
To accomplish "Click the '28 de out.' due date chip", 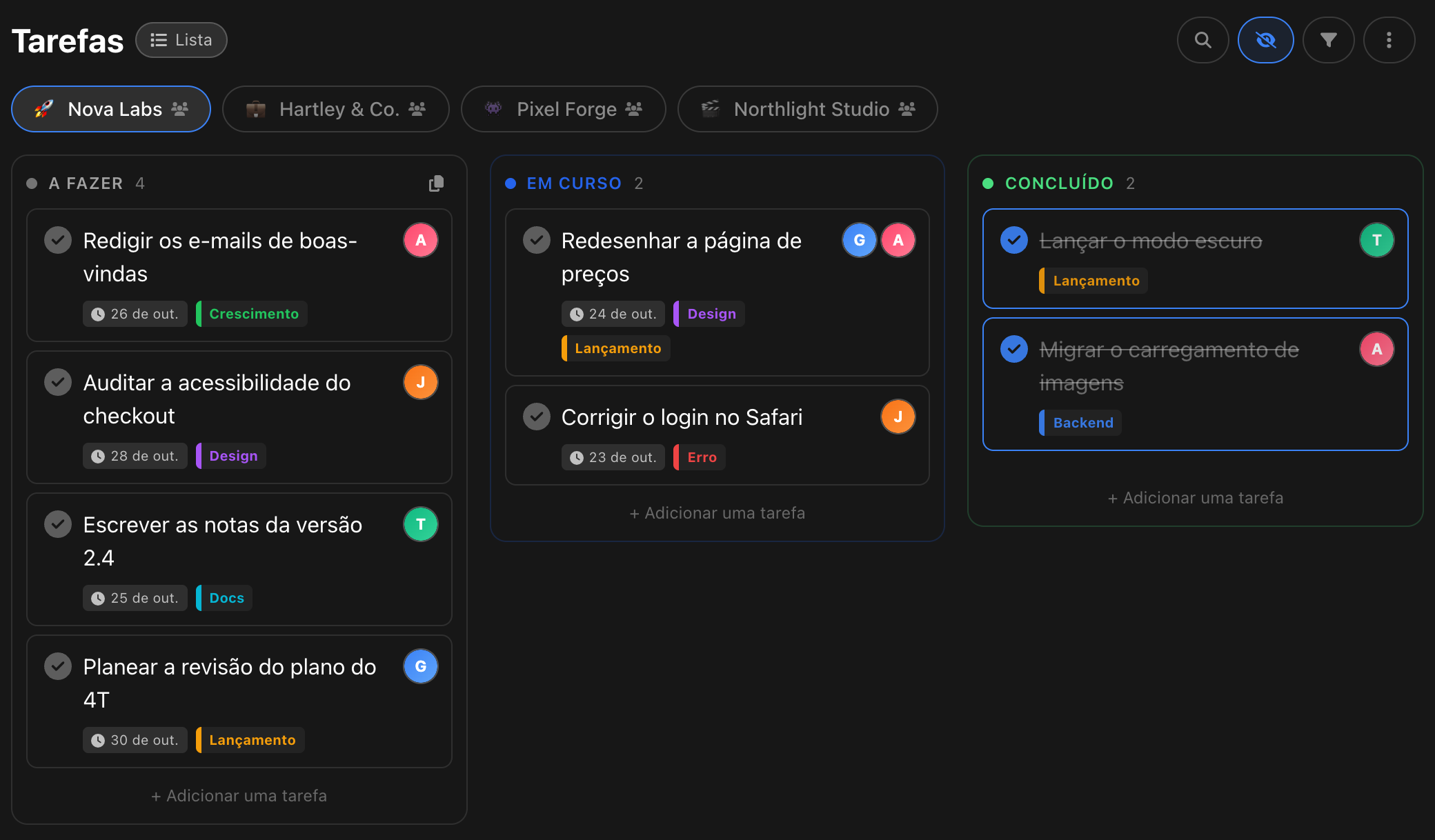I will (x=135, y=456).
